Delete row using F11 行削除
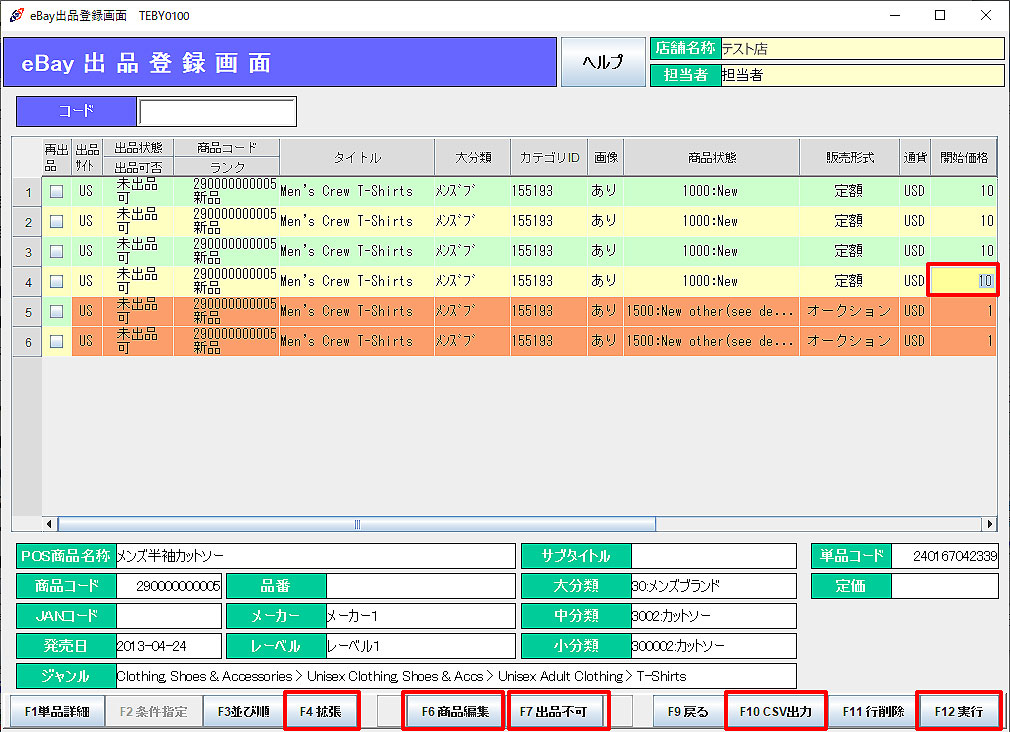This screenshot has height=732, width=1010. coord(872,712)
